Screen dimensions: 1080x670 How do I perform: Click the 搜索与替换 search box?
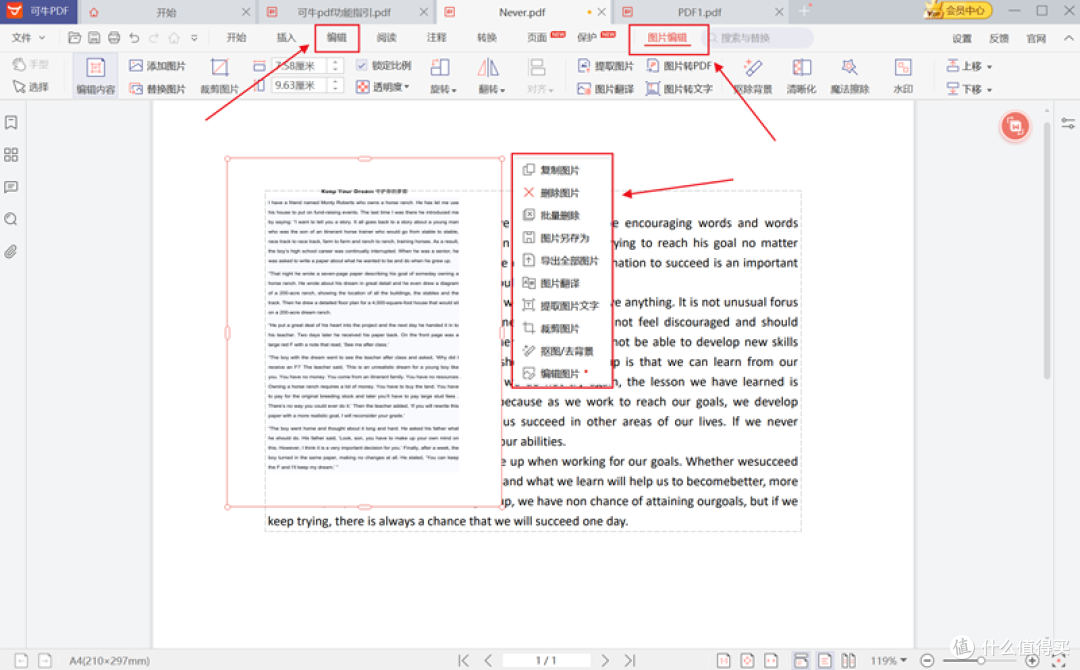click(760, 38)
